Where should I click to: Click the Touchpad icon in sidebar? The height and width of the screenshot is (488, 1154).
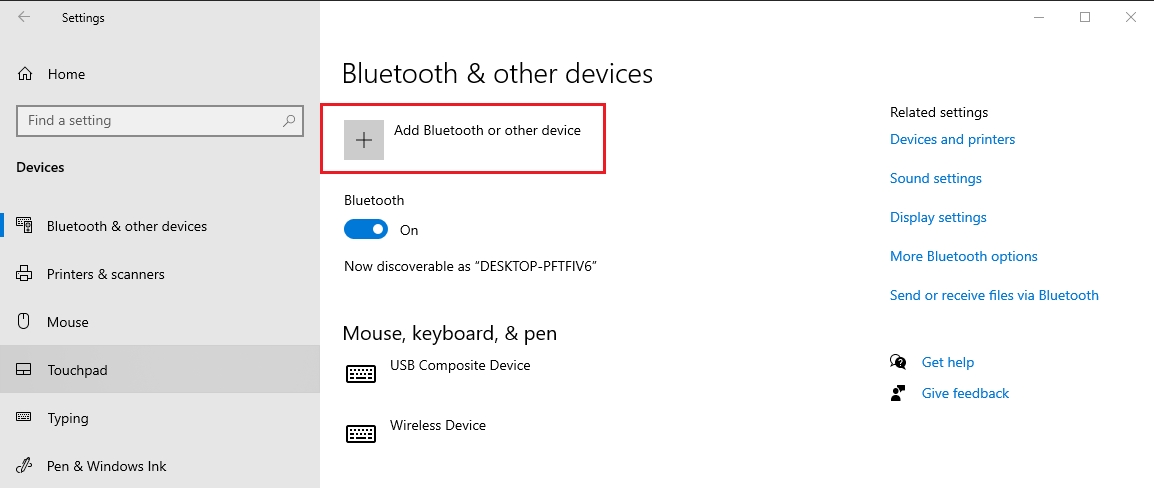25,370
